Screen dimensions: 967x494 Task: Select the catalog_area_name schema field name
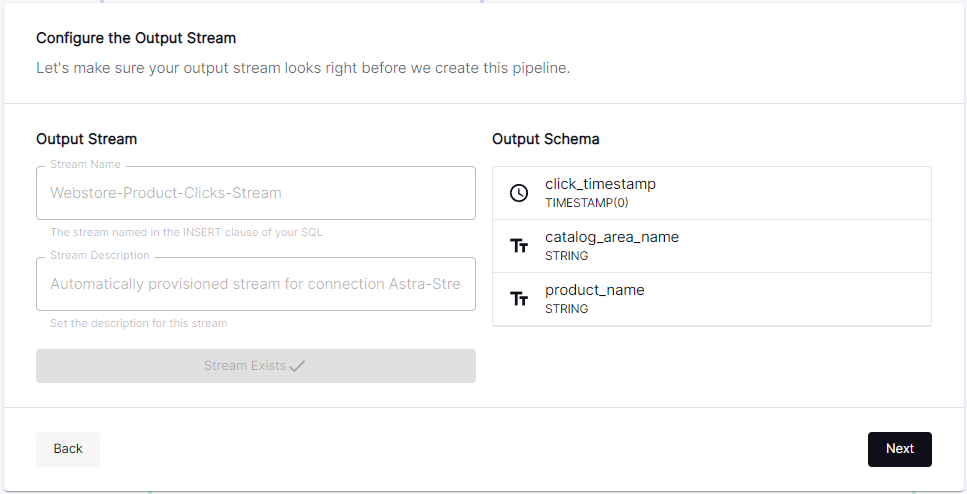tap(612, 237)
